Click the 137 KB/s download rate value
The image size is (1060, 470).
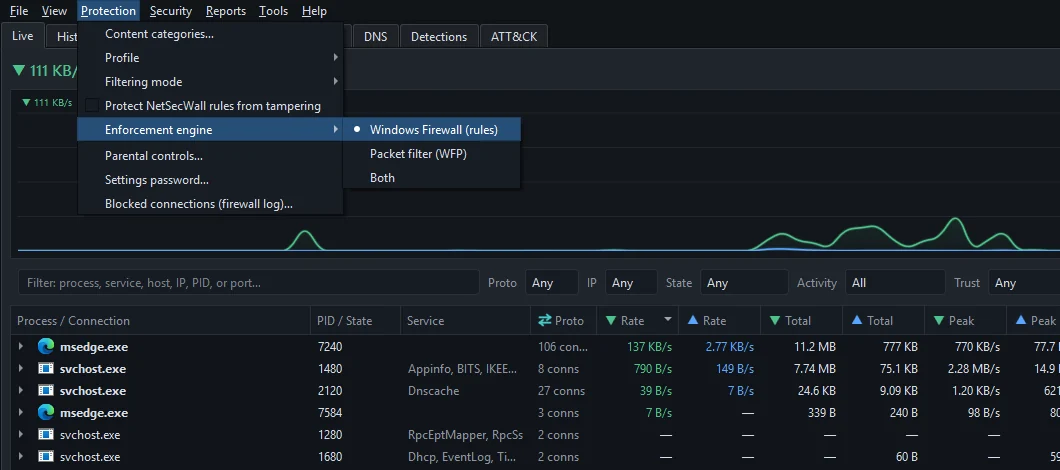click(x=649, y=347)
